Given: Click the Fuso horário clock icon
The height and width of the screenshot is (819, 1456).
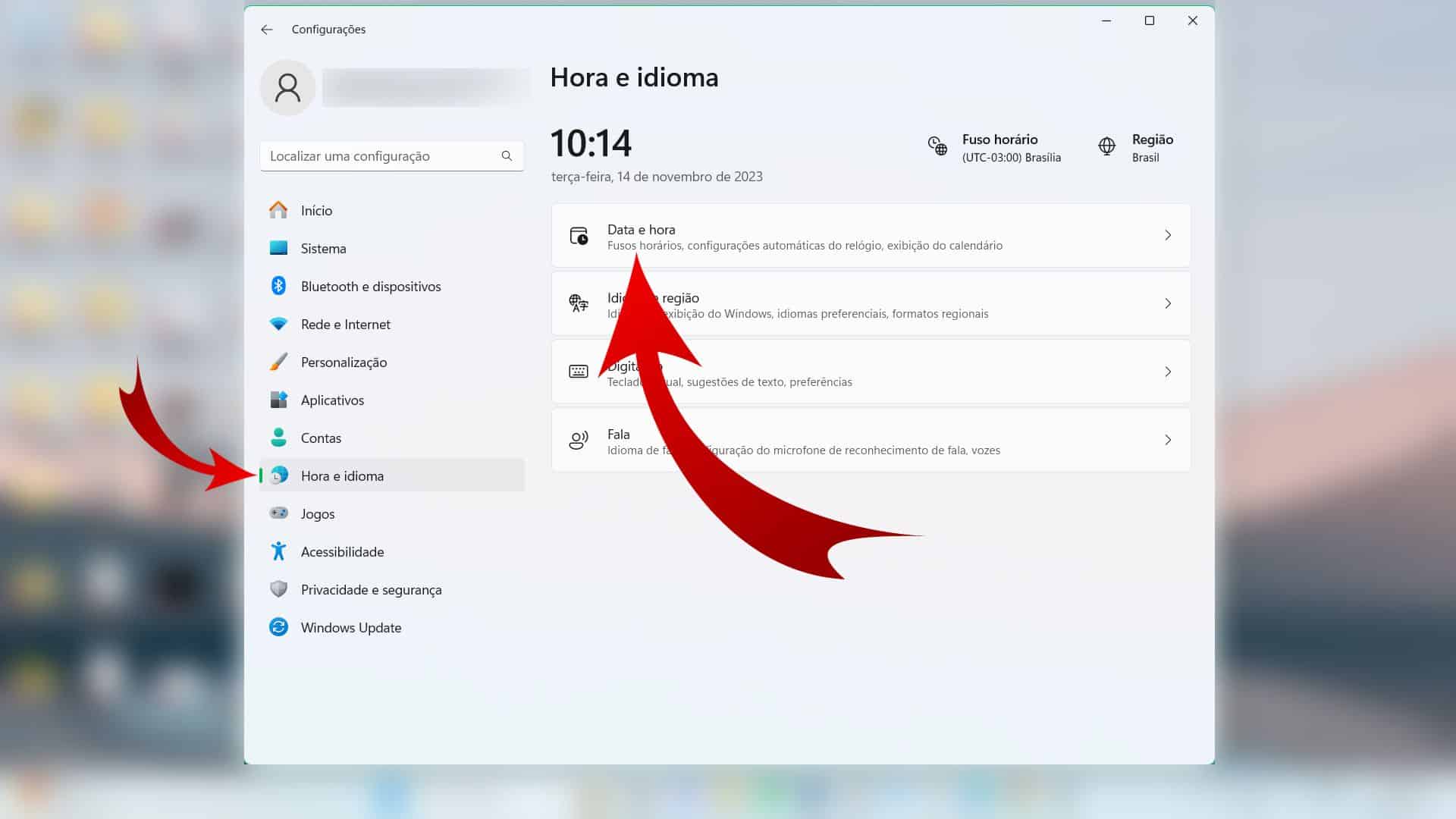Looking at the screenshot, I should (x=938, y=147).
